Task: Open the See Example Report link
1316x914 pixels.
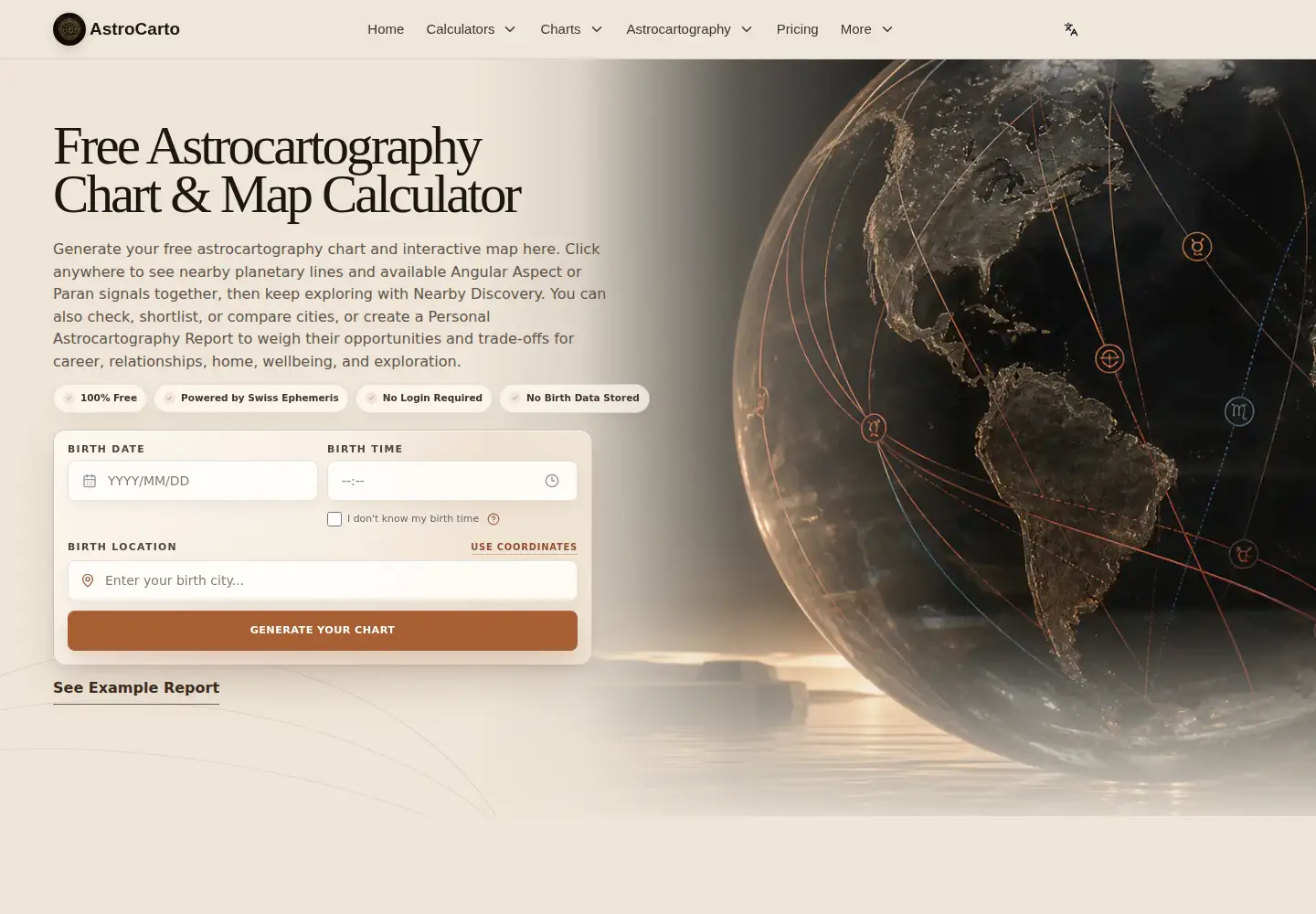Action: 136,688
